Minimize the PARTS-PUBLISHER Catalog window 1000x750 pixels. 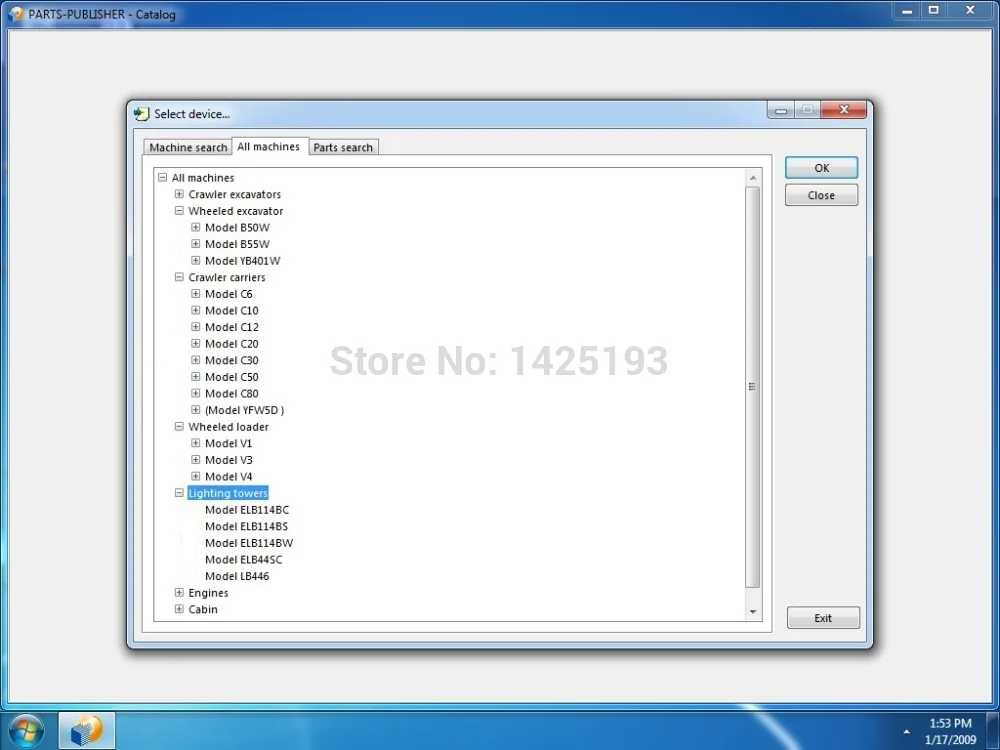click(906, 10)
